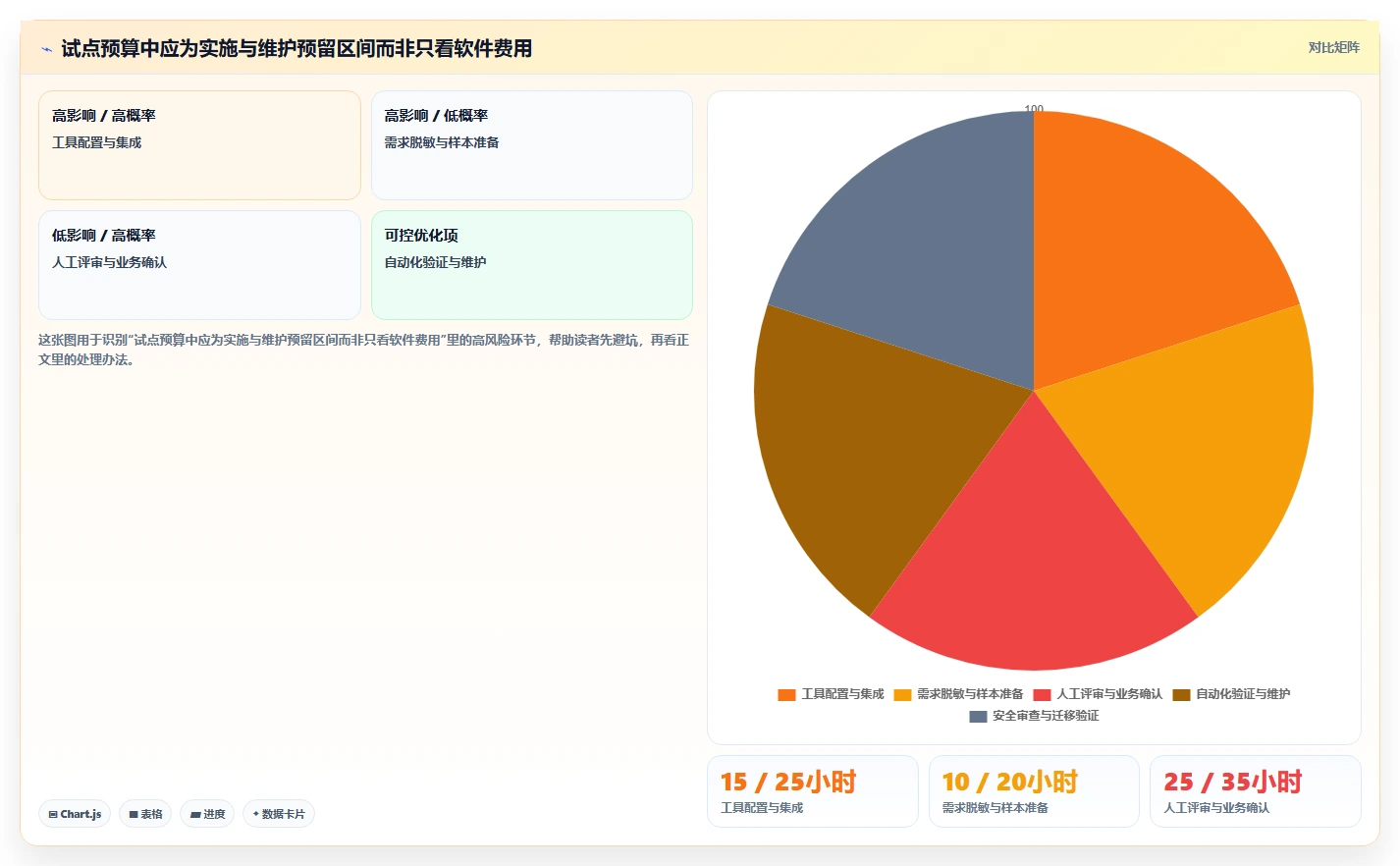Toggle 需求脱敏与样本准备 legend swatch
The height and width of the screenshot is (866, 1400).
(902, 694)
